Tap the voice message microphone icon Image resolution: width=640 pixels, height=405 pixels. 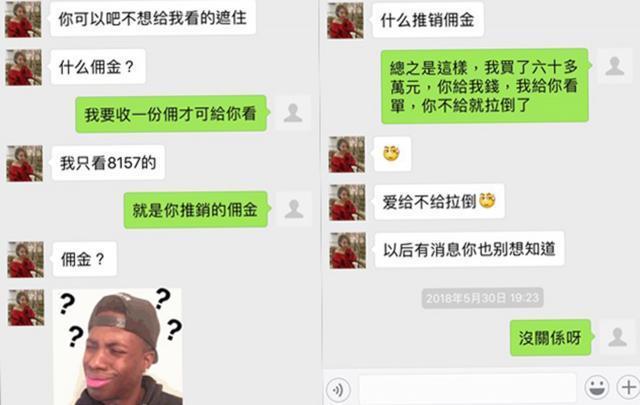click(338, 389)
